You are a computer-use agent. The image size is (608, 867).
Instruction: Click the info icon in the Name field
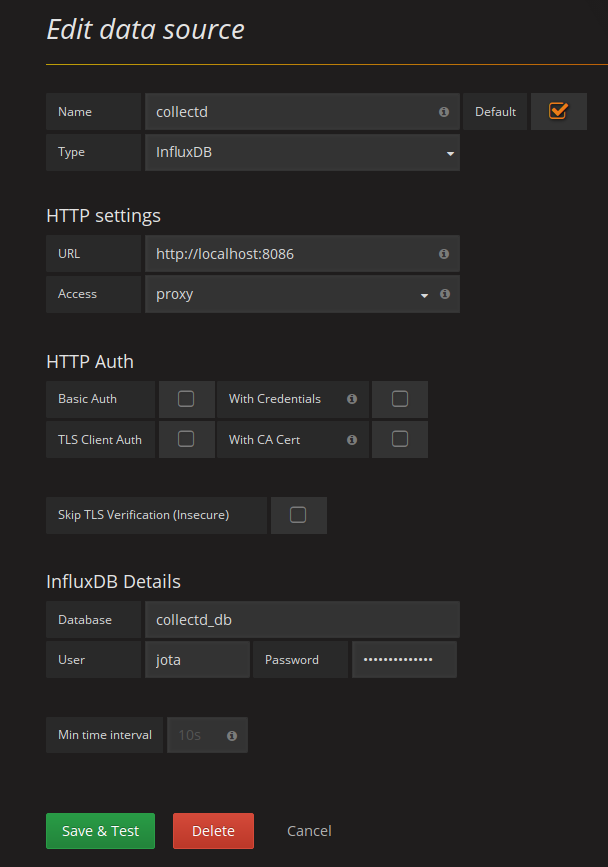444,112
